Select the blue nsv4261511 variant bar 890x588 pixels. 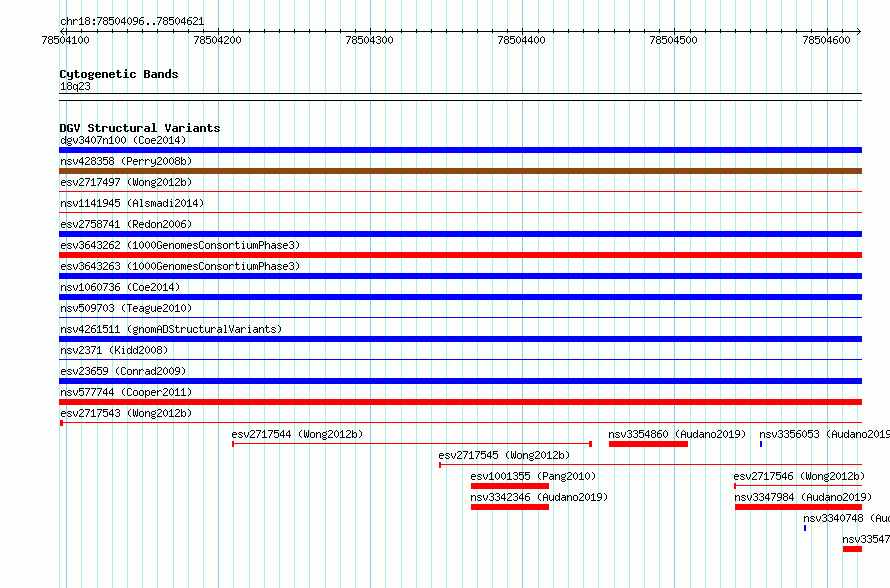coord(460,339)
